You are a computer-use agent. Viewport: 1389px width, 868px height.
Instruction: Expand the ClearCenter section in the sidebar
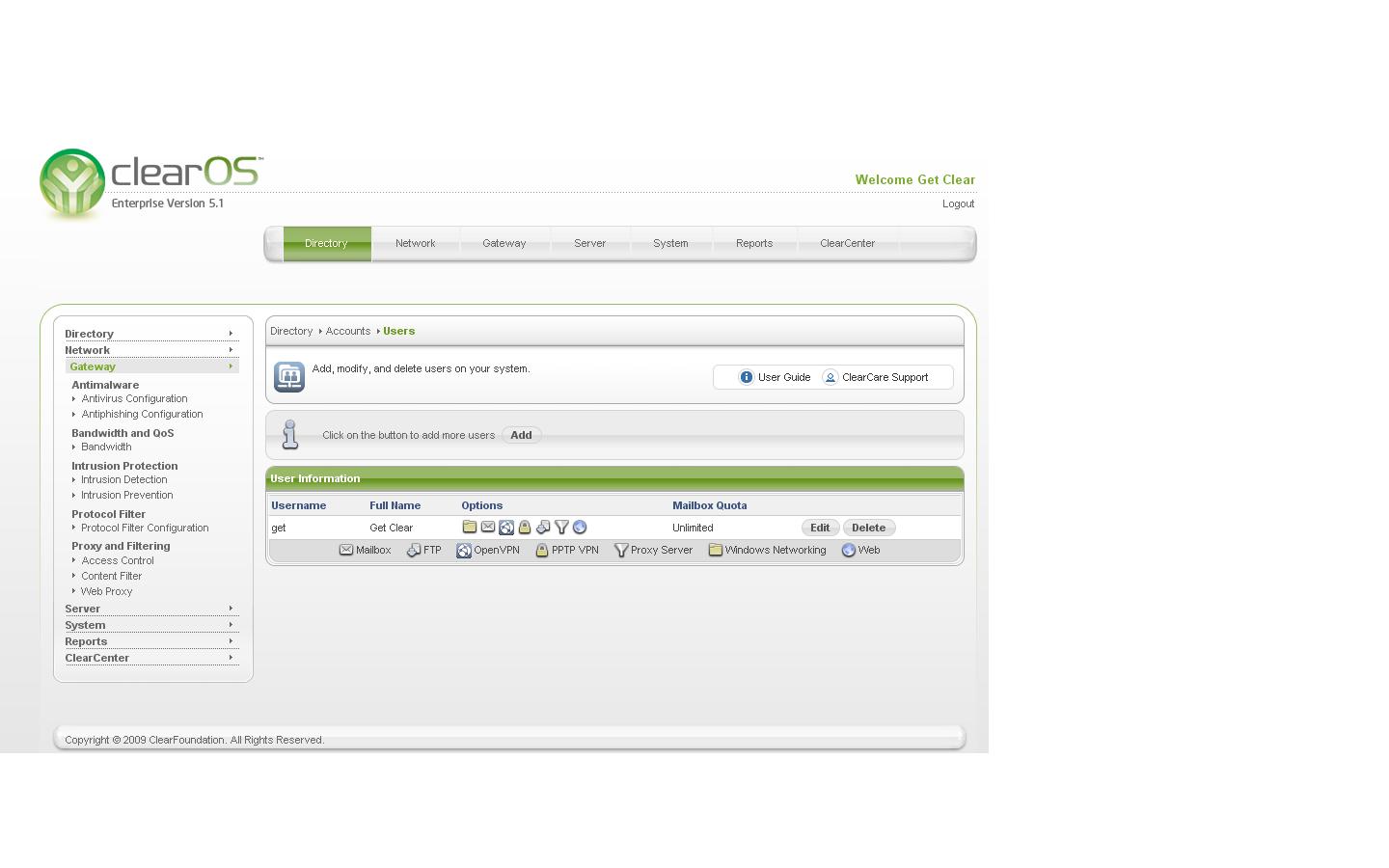click(151, 658)
